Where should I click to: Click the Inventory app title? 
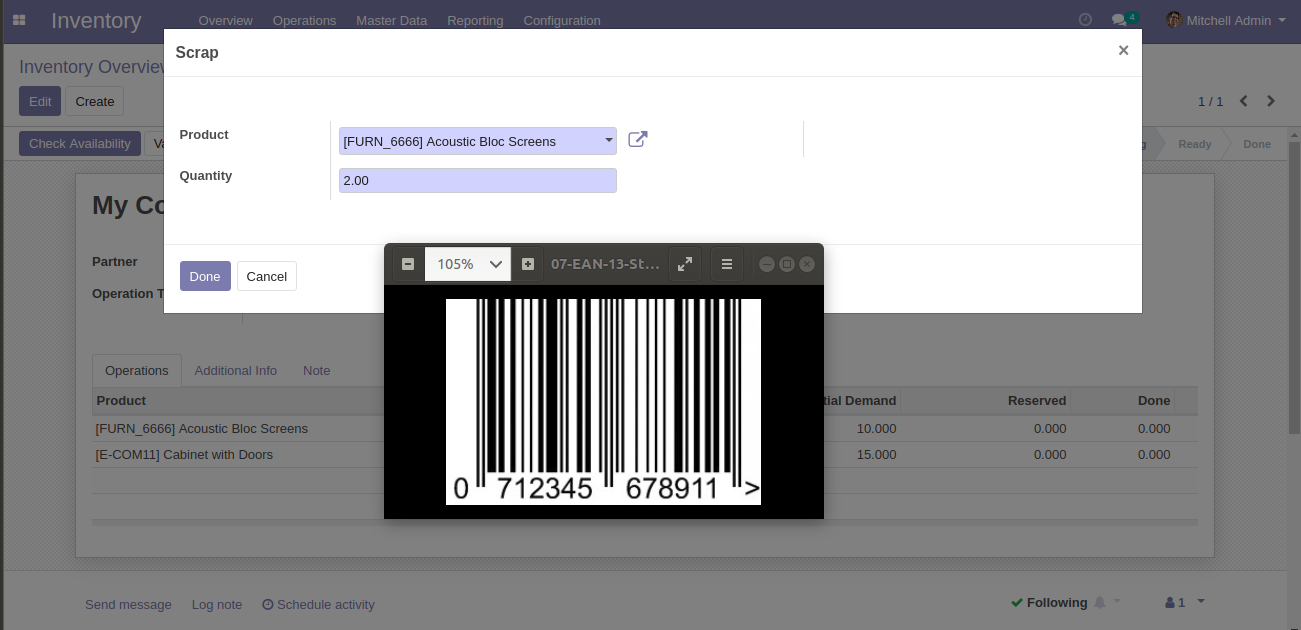click(x=96, y=20)
